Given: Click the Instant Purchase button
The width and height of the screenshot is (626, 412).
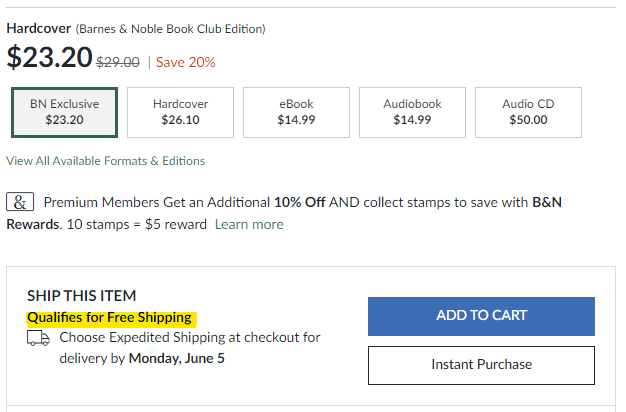Looking at the screenshot, I should [481, 365].
